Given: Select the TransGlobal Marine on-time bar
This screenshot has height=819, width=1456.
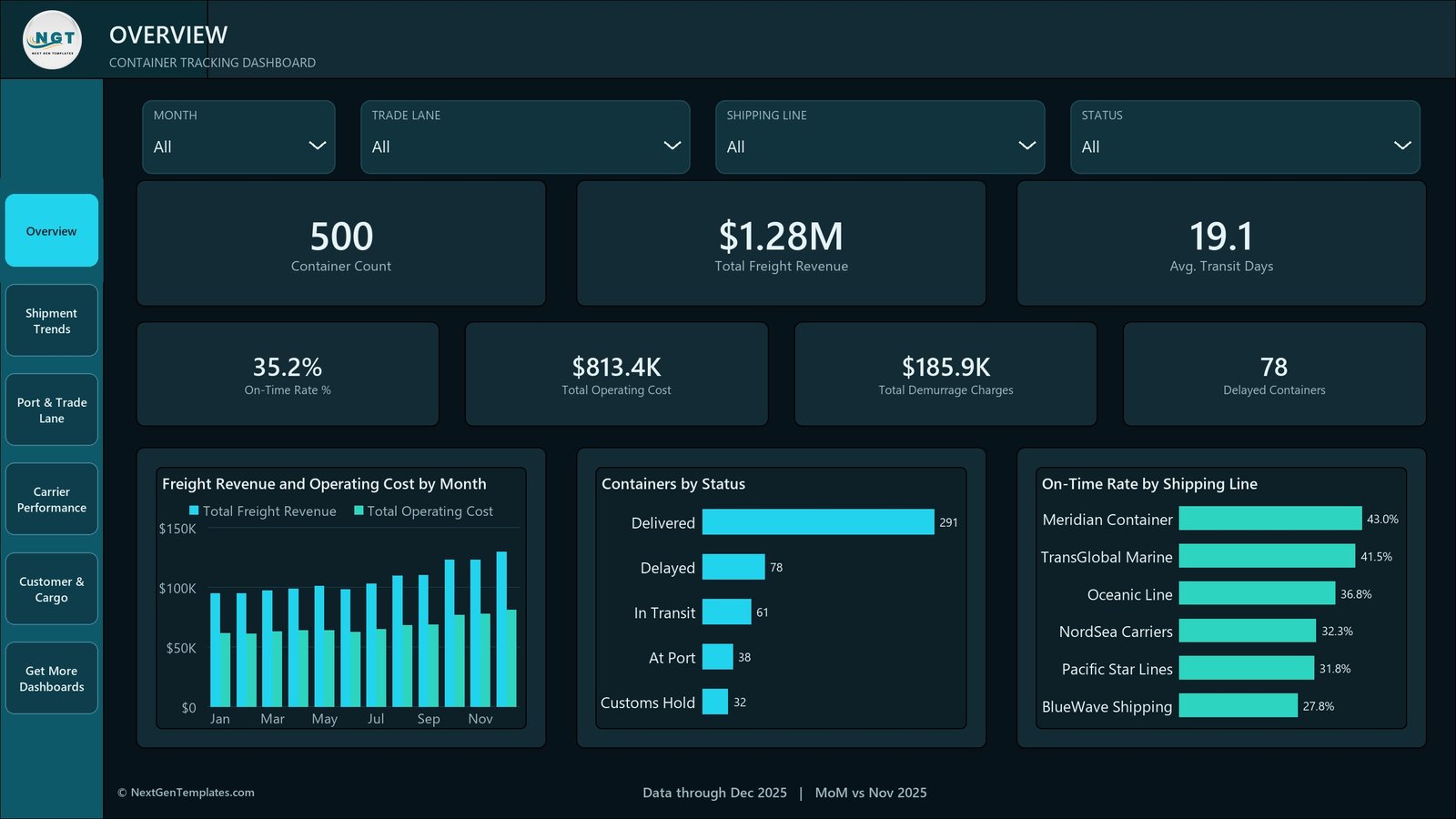Looking at the screenshot, I should coord(1267,556).
